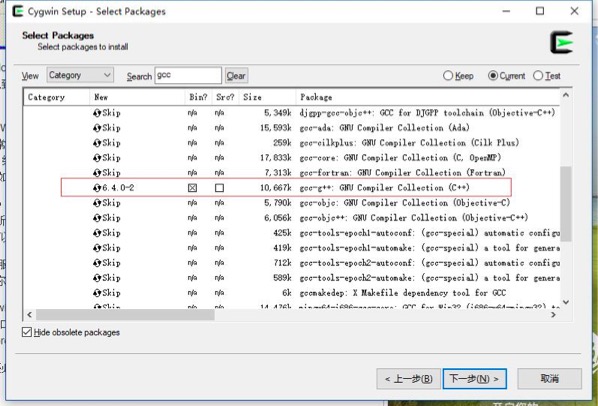Cycle state for gcc-tools-epoch2-autoconf package
Image resolution: width=598 pixels, height=406 pixels.
coord(97,263)
